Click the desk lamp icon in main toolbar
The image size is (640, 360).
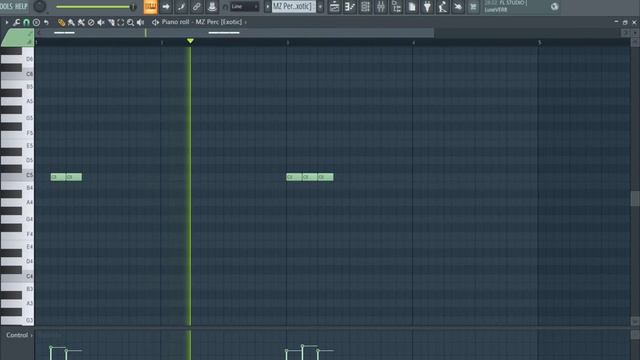pyautogui.click(x=442, y=7)
